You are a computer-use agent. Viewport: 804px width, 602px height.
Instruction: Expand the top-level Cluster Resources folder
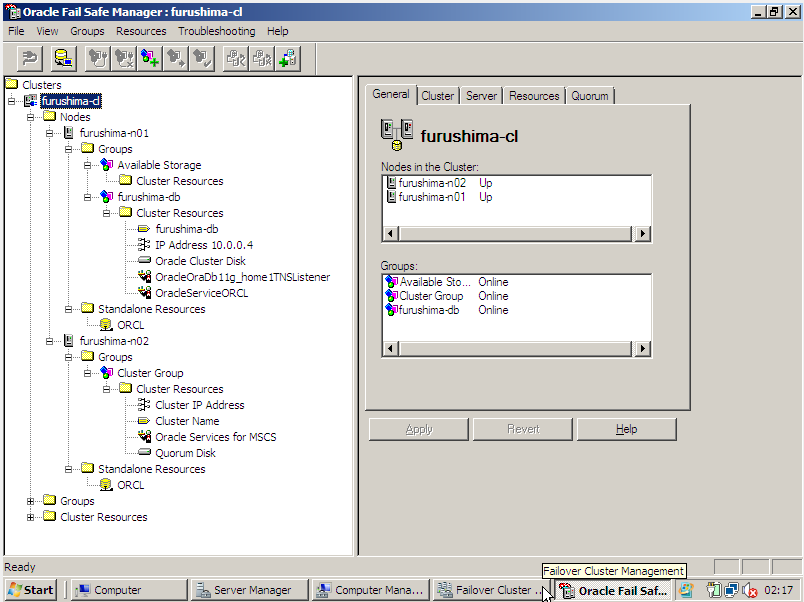[x=30, y=517]
